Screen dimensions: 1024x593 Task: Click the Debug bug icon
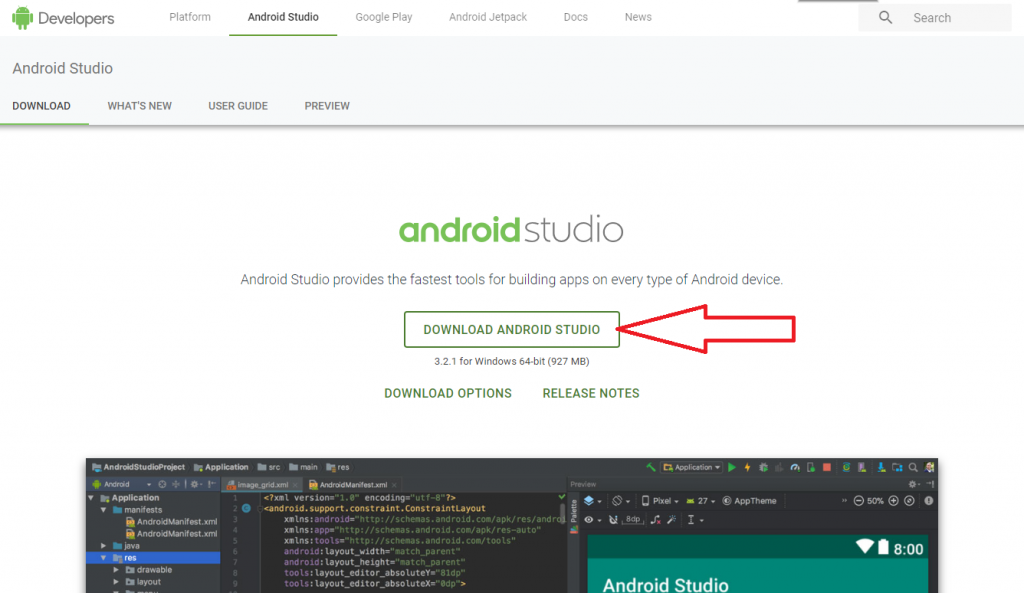coord(763,467)
